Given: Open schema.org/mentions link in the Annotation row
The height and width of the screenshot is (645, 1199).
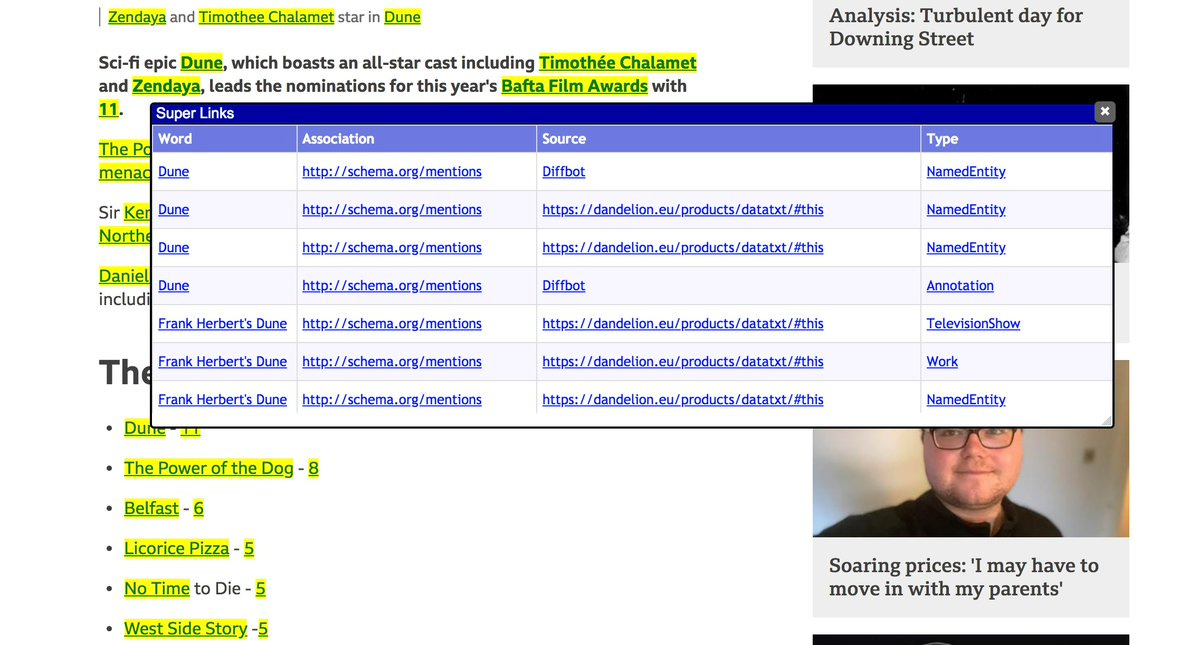Looking at the screenshot, I should (392, 286).
